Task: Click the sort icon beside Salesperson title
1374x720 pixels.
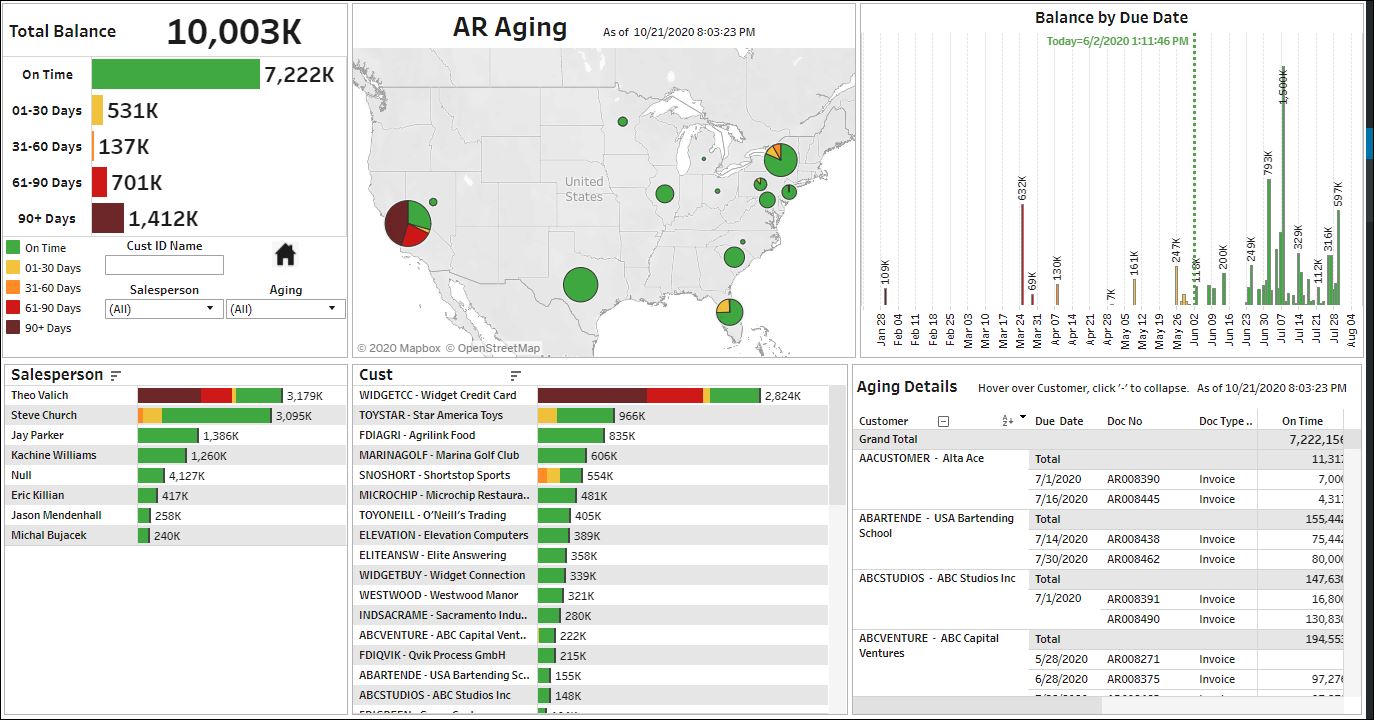Action: click(116, 376)
